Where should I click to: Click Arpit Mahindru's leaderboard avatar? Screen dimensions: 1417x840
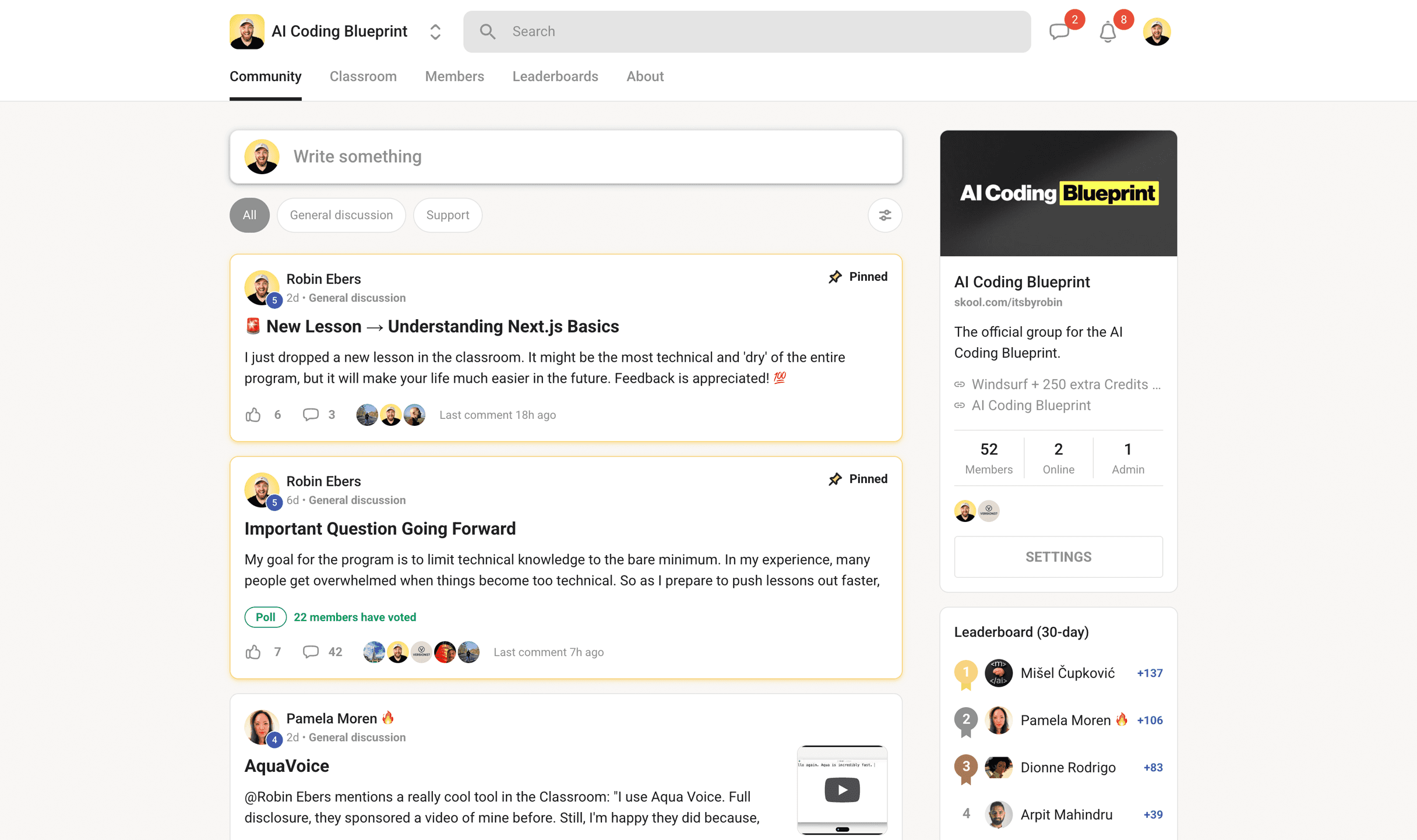pos(998,815)
